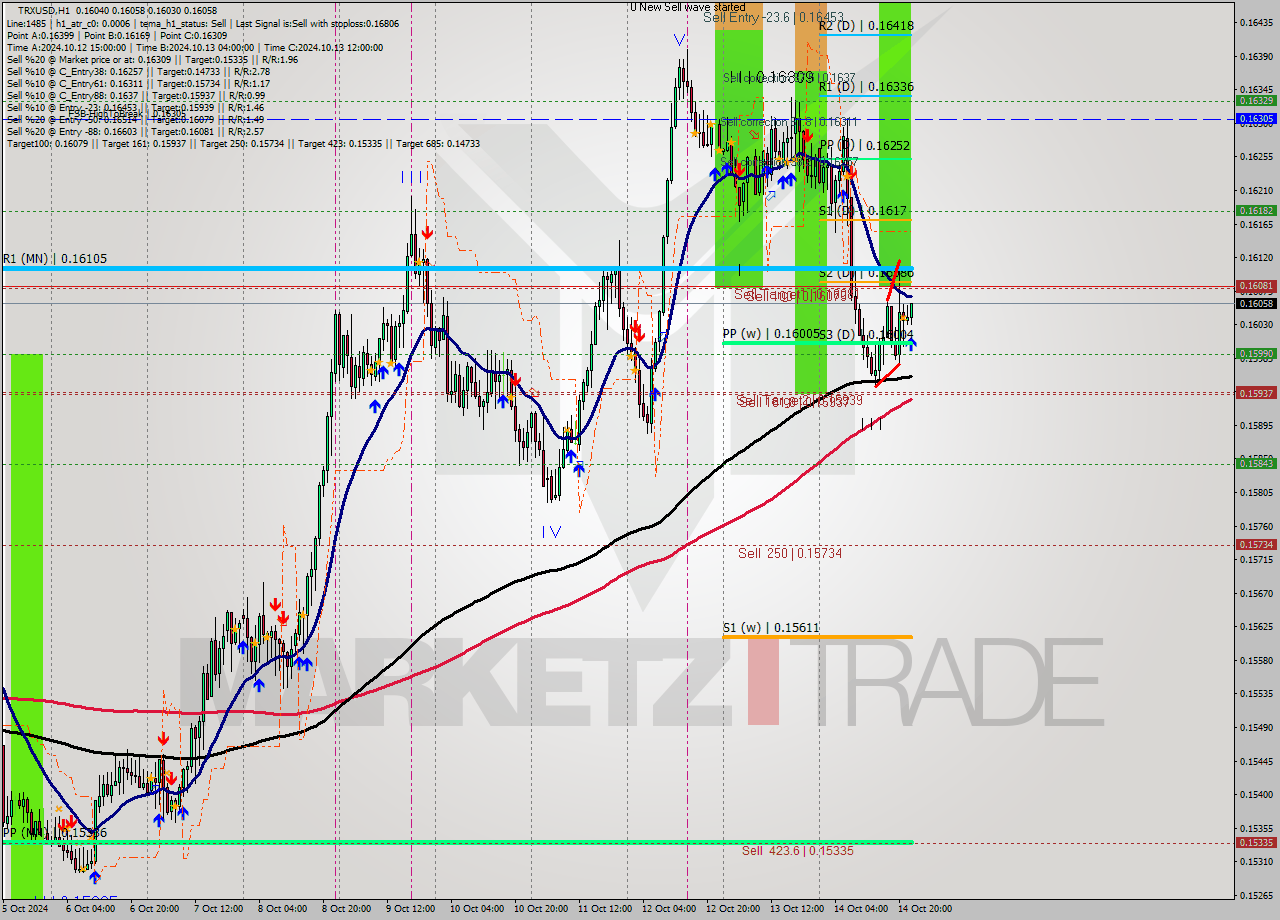Screen dimensions: 1280x920
Task: Click the red 0.15335 price axis tag
Action: point(1256,842)
